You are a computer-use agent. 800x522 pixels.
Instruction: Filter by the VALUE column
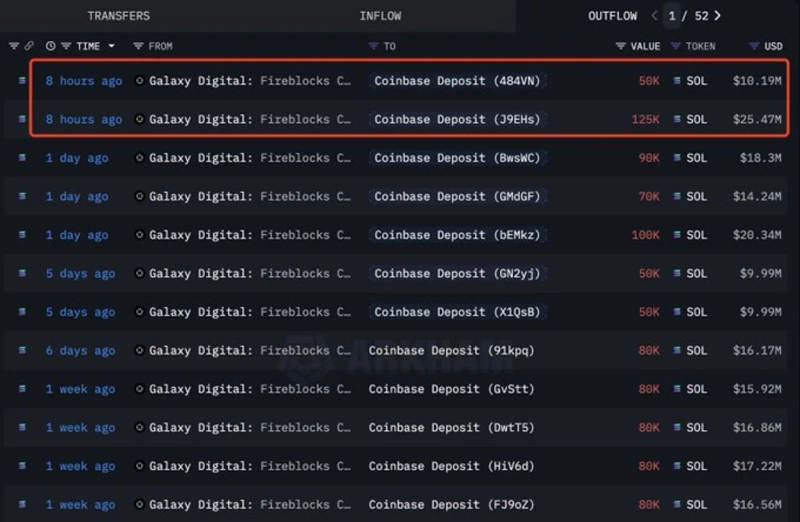pos(621,46)
